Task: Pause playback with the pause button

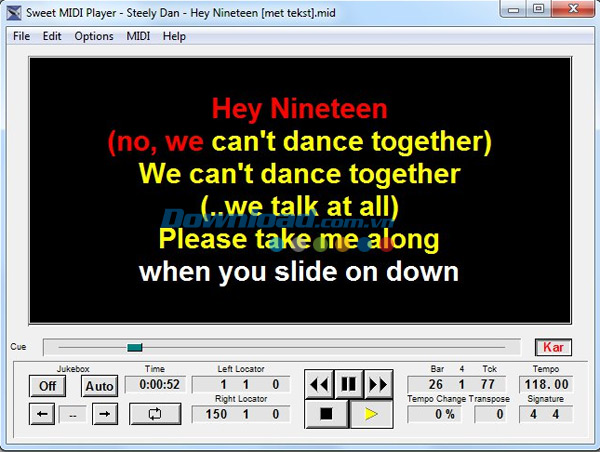Action: coord(349,384)
